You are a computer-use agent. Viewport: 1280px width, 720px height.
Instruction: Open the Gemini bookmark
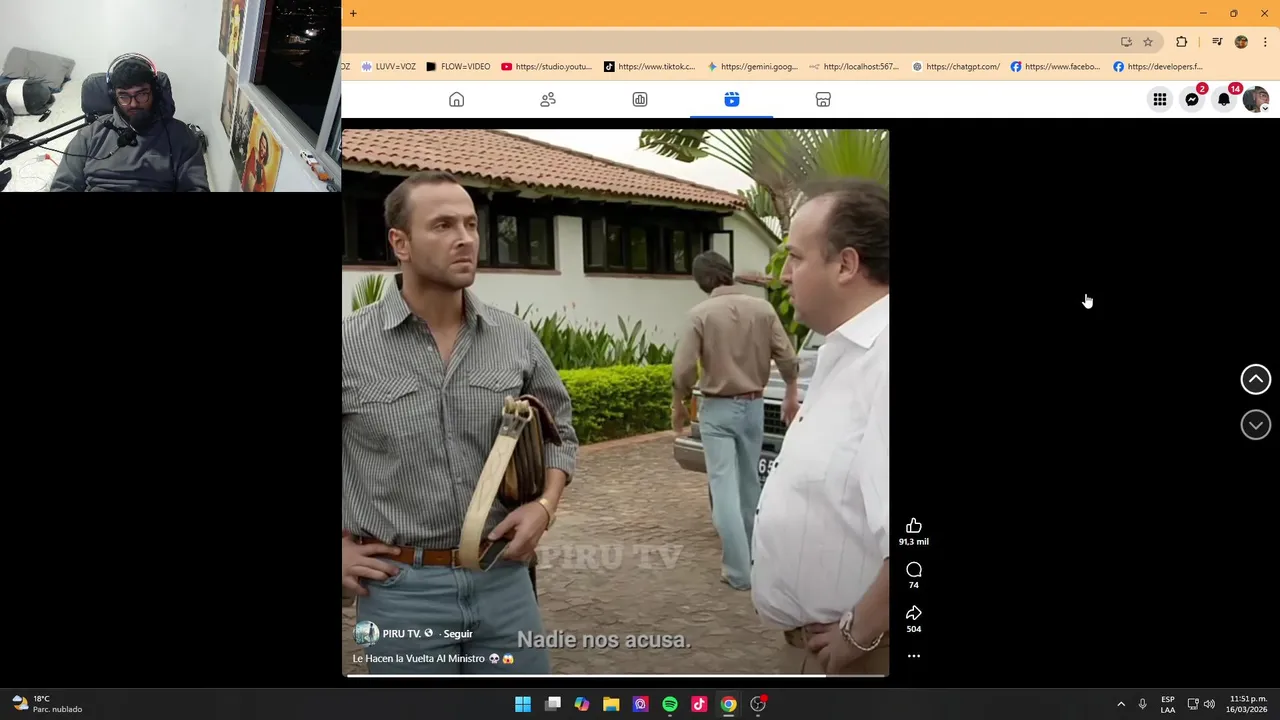tap(752, 67)
